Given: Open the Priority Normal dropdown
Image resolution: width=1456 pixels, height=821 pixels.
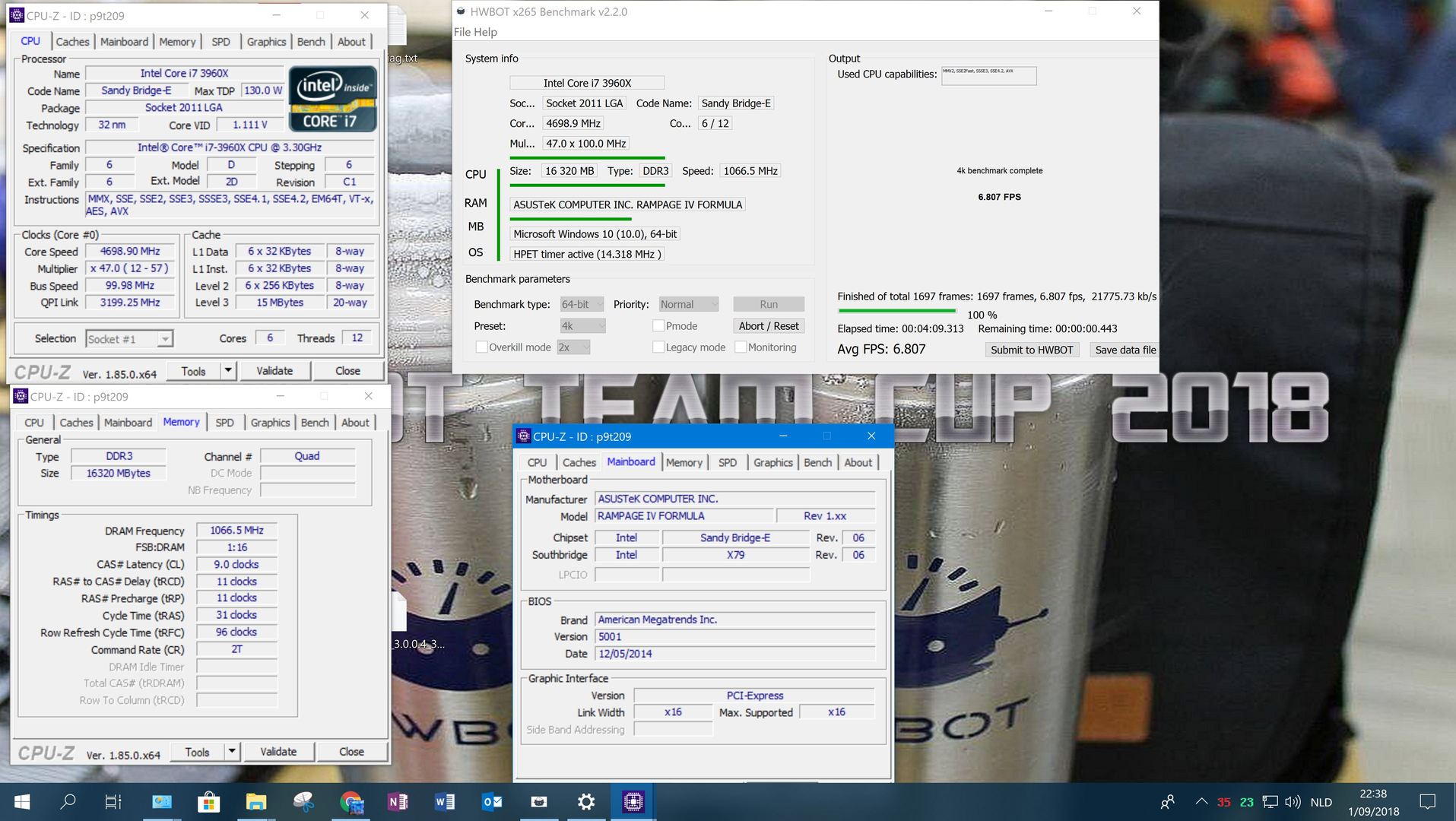Looking at the screenshot, I should click(688, 305).
